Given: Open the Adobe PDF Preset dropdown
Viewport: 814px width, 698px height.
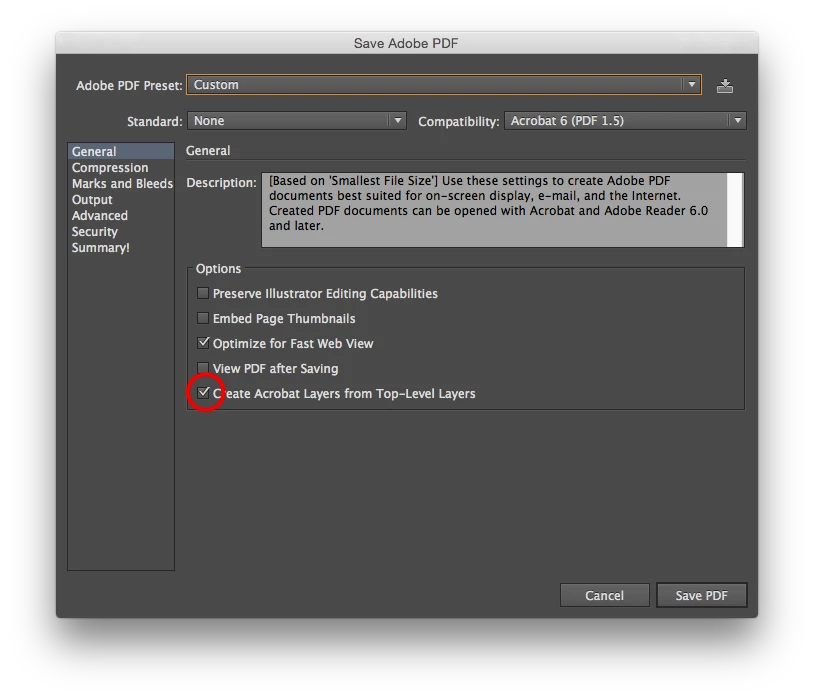Looking at the screenshot, I should pos(444,85).
